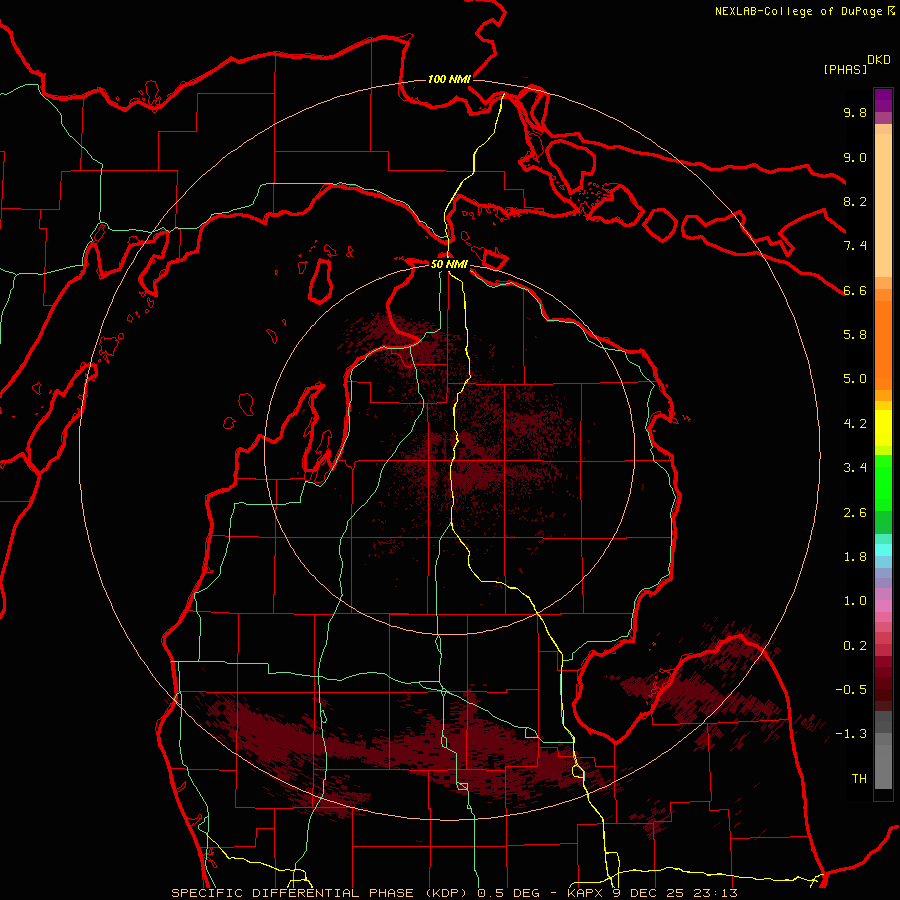Pick the cyan band on color bar
This screenshot has width=900, height=900.
[x=883, y=550]
